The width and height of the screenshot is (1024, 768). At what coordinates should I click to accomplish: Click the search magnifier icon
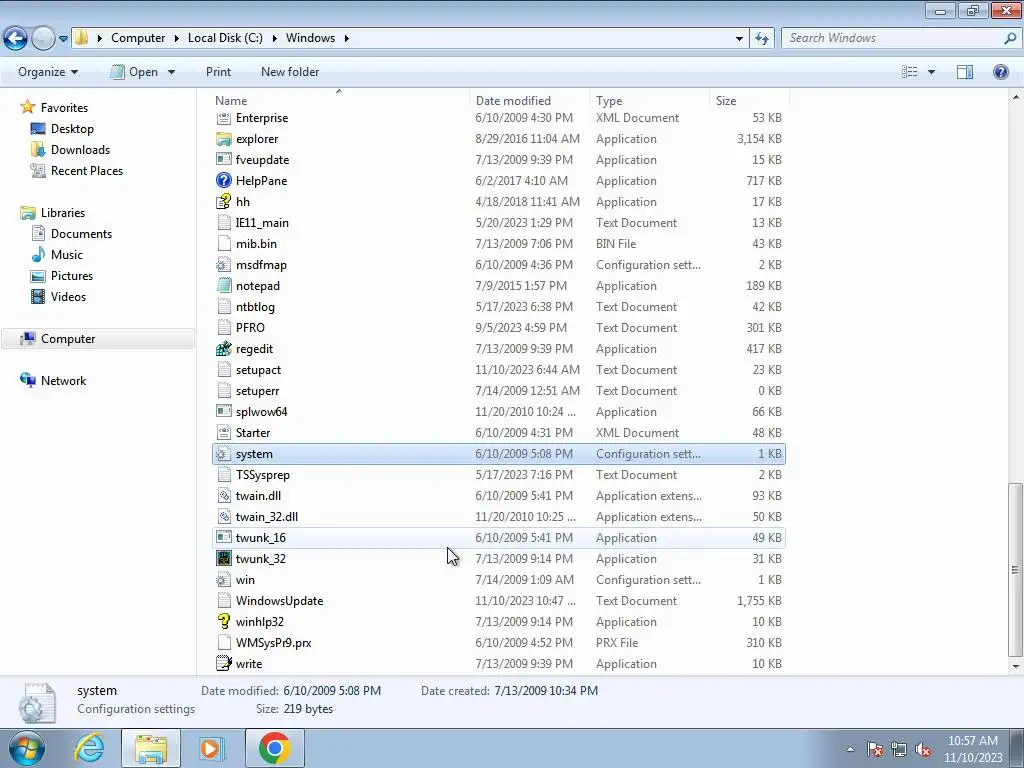(1010, 38)
